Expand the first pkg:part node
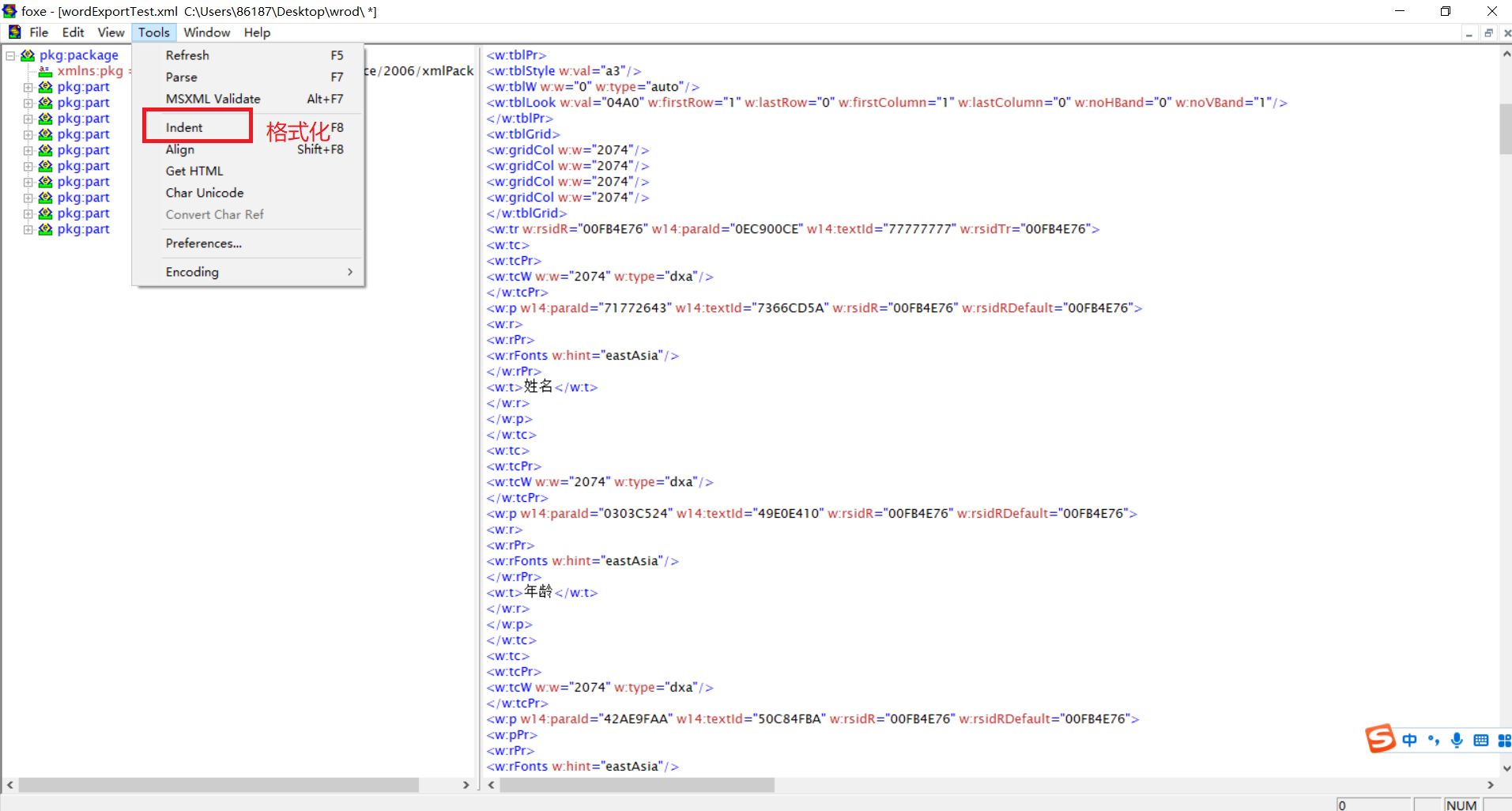The image size is (1512, 811). pyautogui.click(x=28, y=87)
